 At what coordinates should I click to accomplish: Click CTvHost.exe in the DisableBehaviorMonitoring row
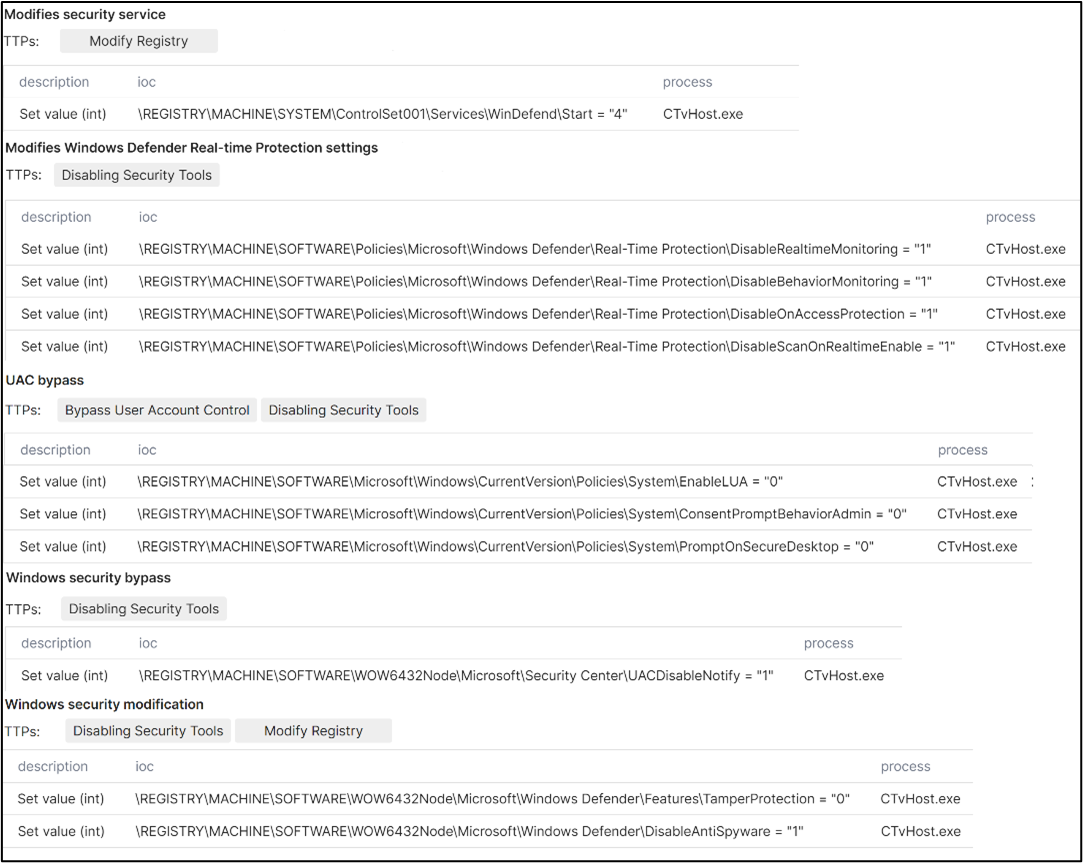[x=1026, y=281]
